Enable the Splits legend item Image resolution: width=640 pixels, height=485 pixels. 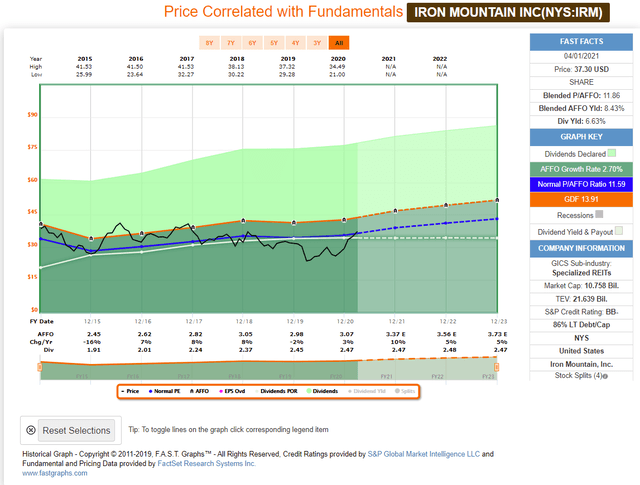click(x=405, y=391)
